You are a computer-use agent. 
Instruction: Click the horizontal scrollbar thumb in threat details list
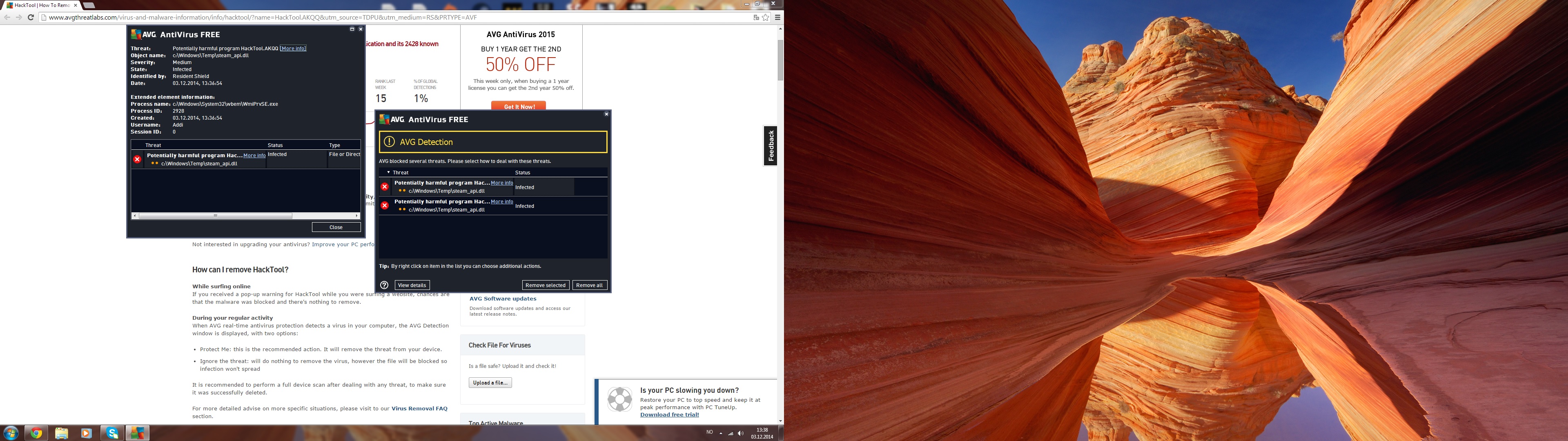pyautogui.click(x=215, y=216)
